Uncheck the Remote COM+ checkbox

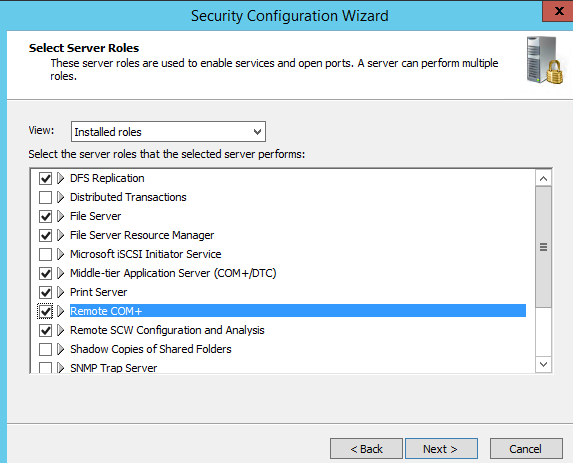tap(45, 311)
